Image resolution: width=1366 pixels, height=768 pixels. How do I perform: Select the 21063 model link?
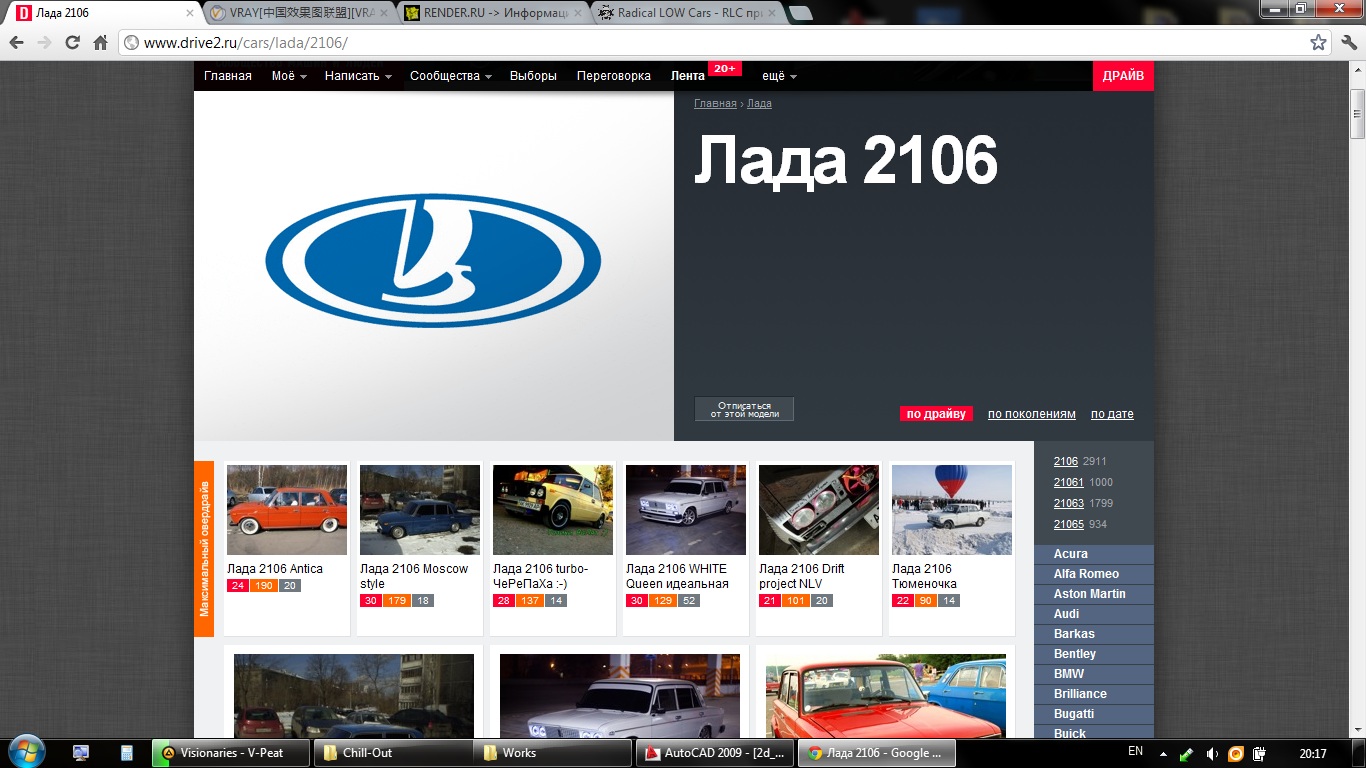(1069, 503)
